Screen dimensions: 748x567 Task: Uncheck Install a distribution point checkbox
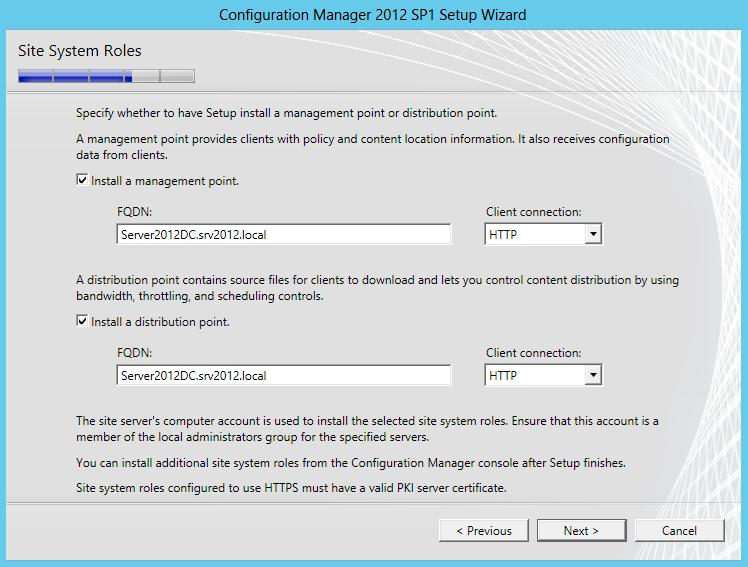(x=82, y=321)
